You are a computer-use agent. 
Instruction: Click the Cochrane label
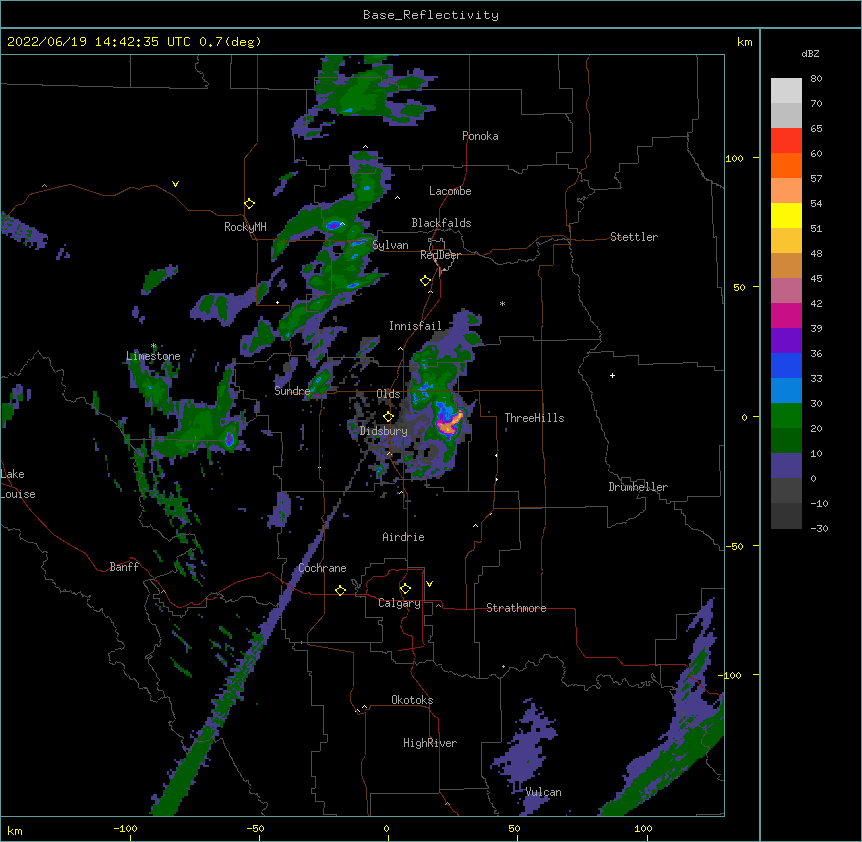coord(322,568)
